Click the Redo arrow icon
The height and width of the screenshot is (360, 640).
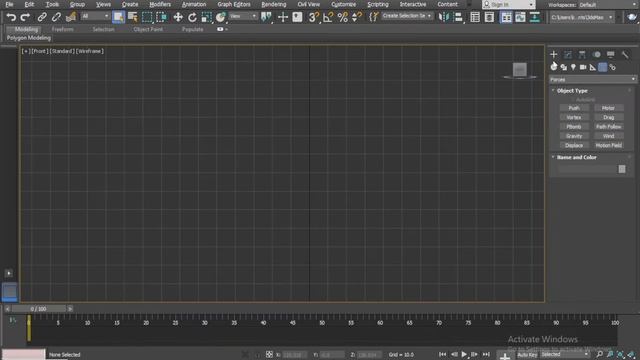(x=25, y=17)
